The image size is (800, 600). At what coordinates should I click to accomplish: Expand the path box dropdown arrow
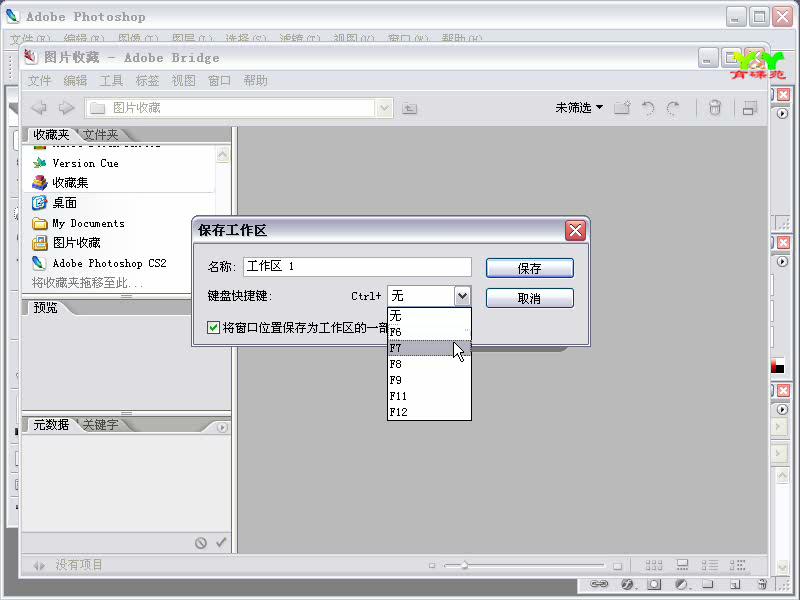[384, 108]
